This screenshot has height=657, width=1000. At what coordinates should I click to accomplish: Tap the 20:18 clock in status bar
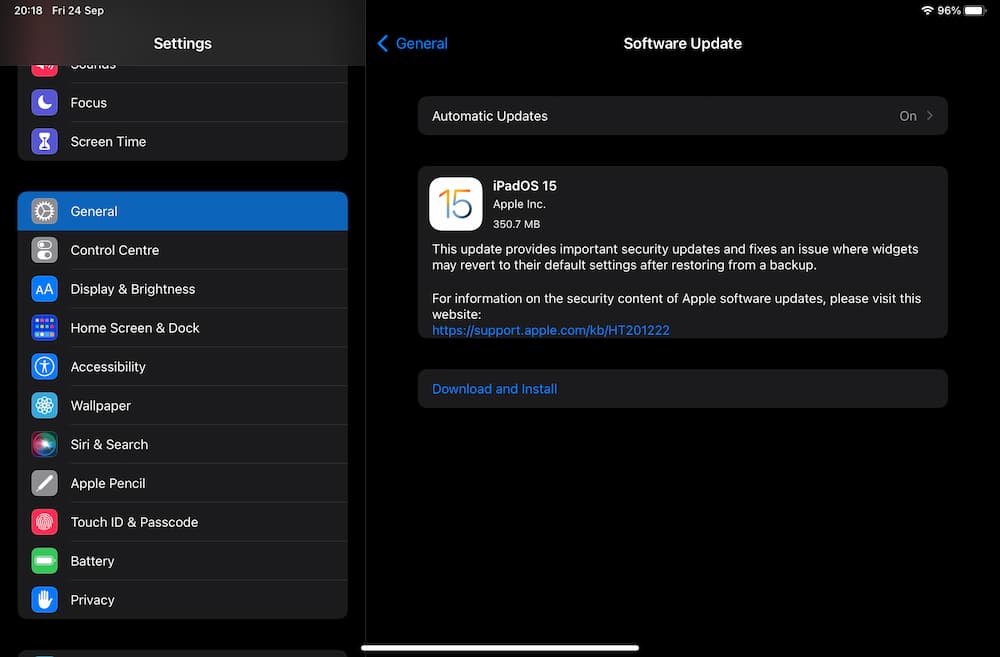28,10
